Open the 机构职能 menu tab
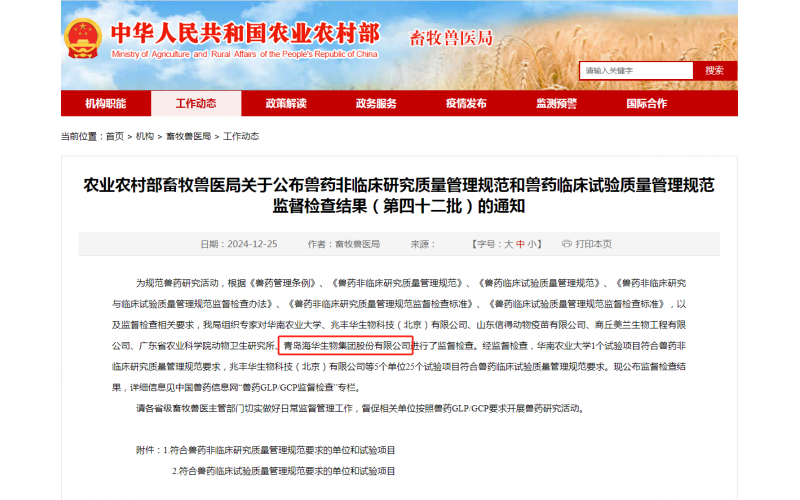 [x=106, y=104]
